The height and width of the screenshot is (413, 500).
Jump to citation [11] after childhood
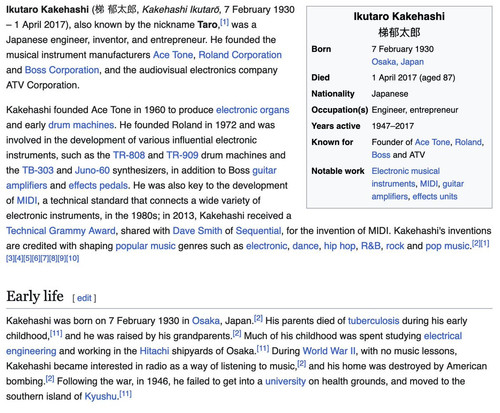pyautogui.click(x=56, y=333)
